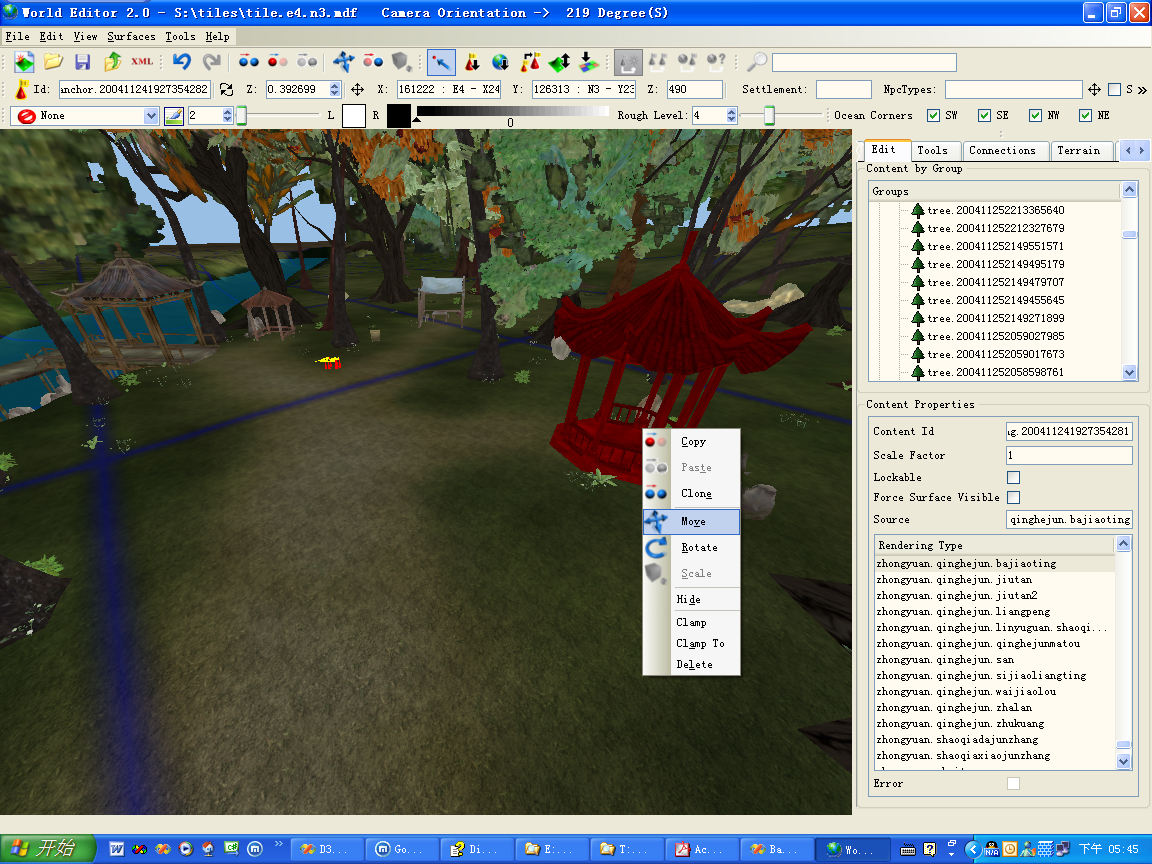Image resolution: width=1152 pixels, height=864 pixels.
Task: Click the white L color swatch
Action: (x=353, y=116)
